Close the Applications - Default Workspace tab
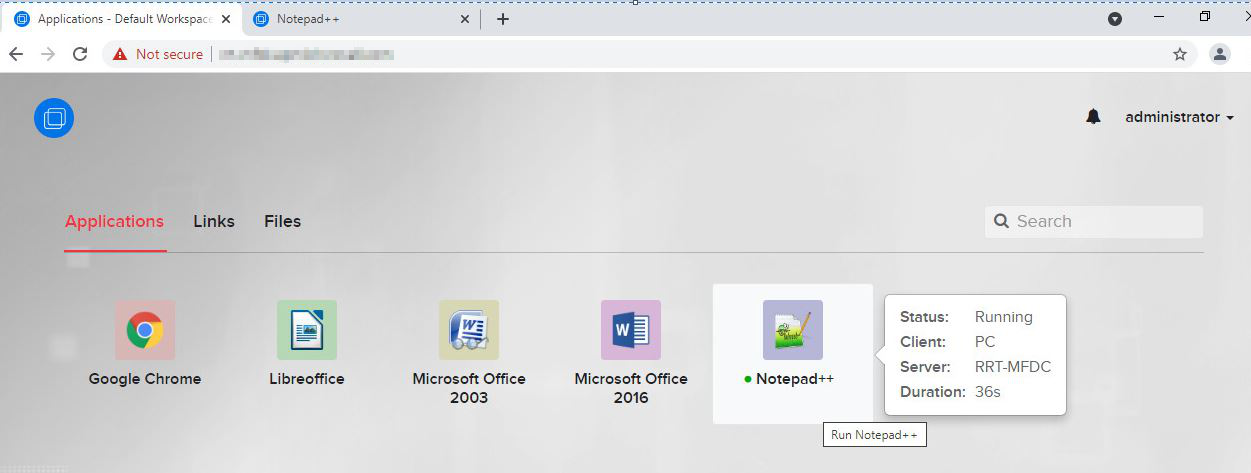This screenshot has height=473, width=1251. click(225, 19)
